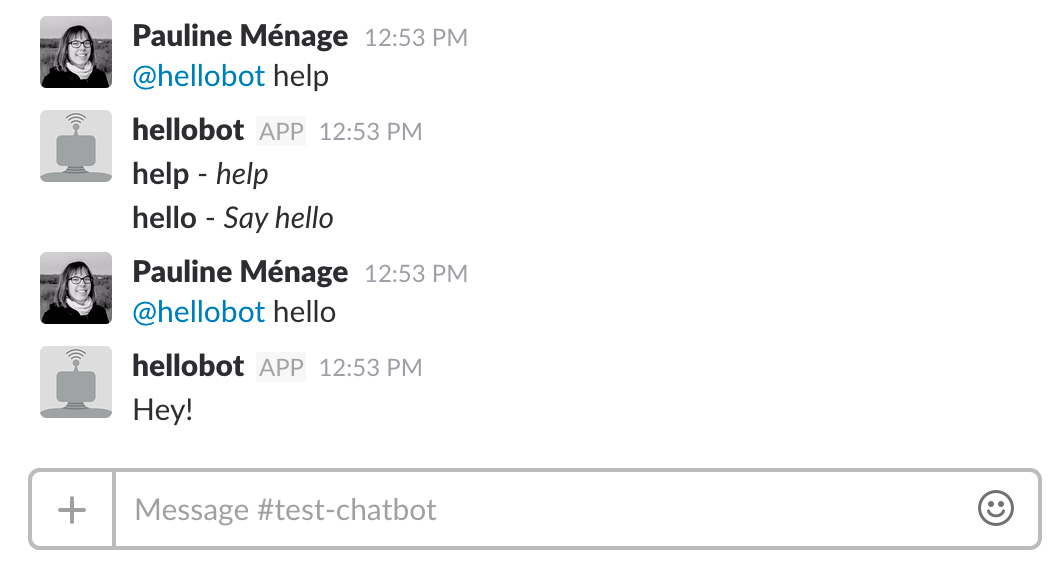
Task: Click hellobot's avatar beside the help command list
Action: point(75,146)
